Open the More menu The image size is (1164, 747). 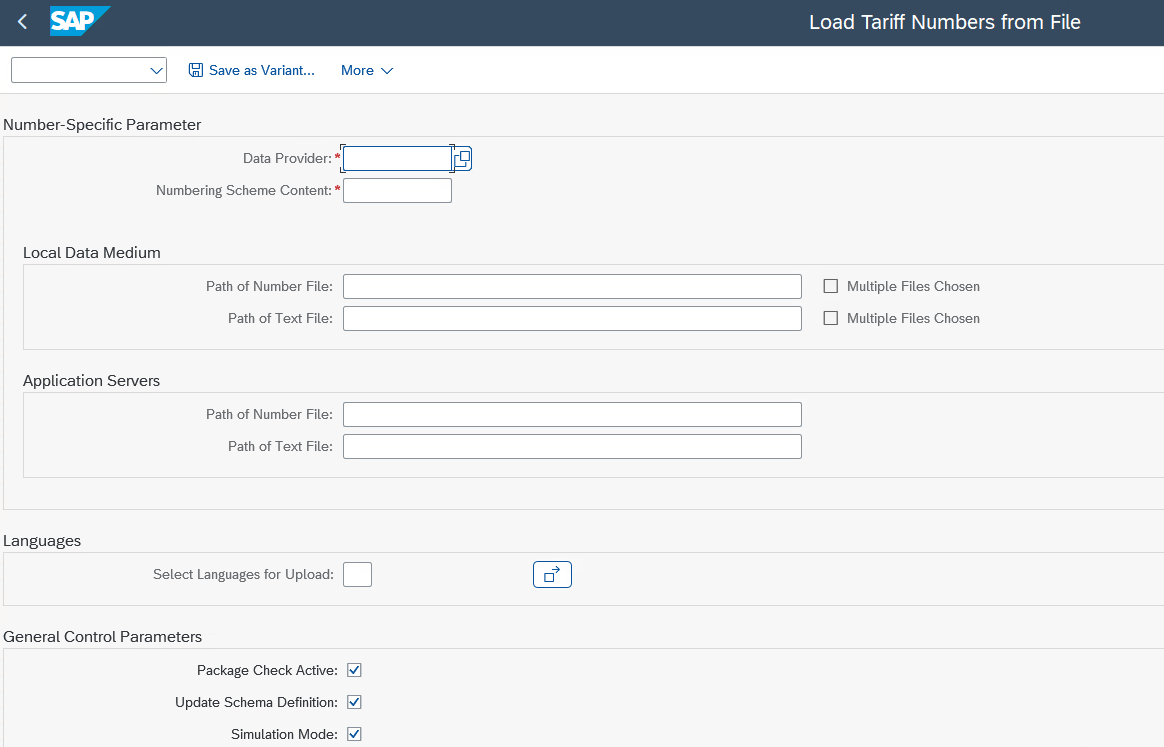pyautogui.click(x=366, y=71)
